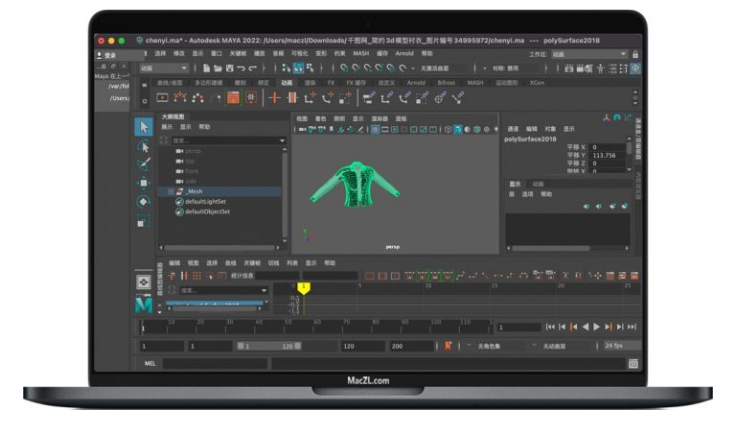Click the graph editor move nearest key icon
Image resolution: width=736 pixels, height=424 pixels.
[172, 276]
